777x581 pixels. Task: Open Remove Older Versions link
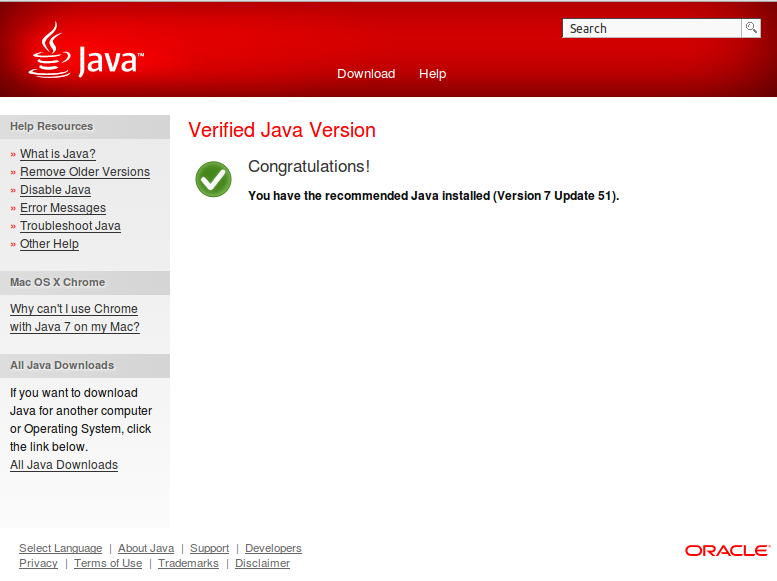[x=85, y=172]
